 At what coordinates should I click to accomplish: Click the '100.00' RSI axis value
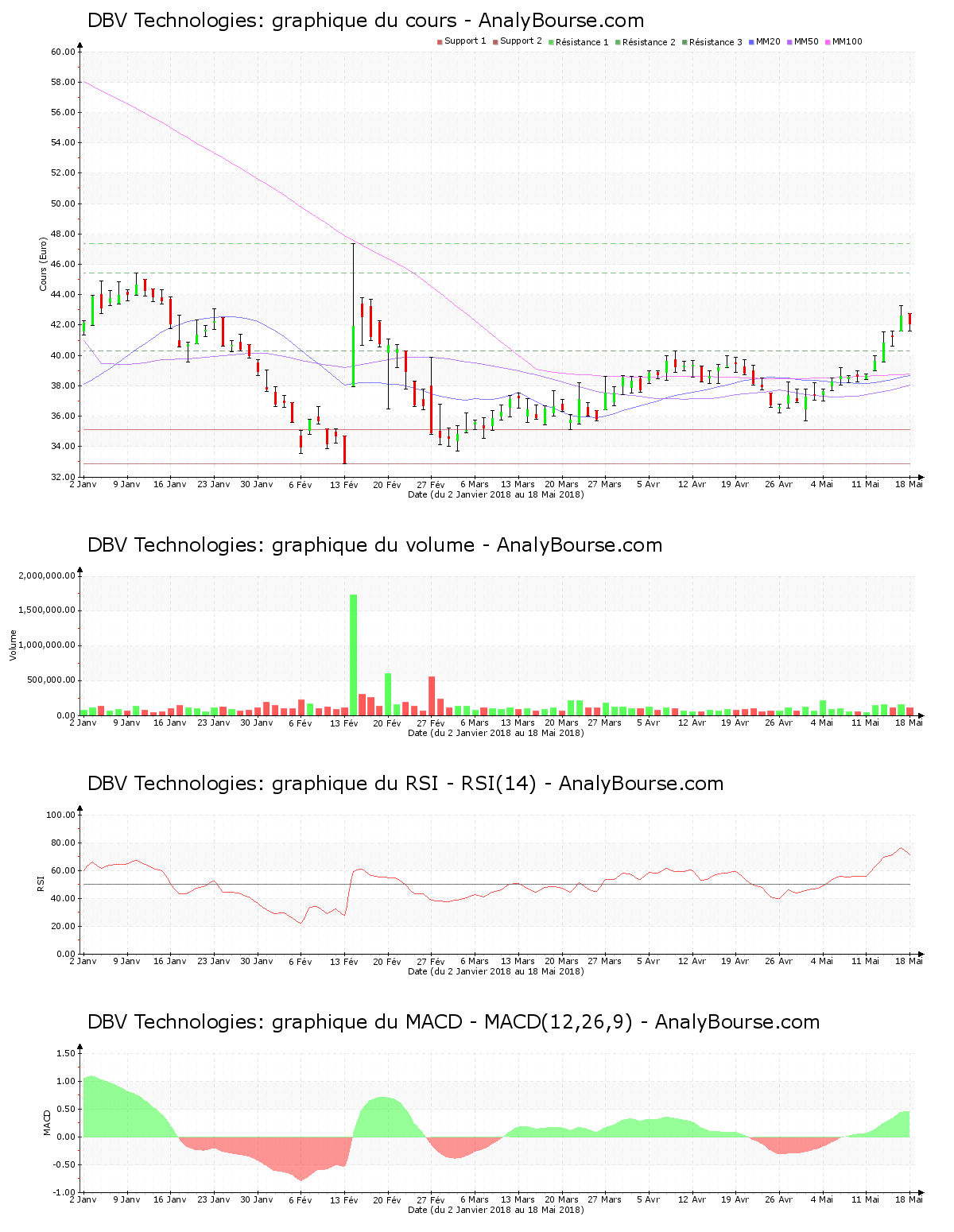pos(60,815)
